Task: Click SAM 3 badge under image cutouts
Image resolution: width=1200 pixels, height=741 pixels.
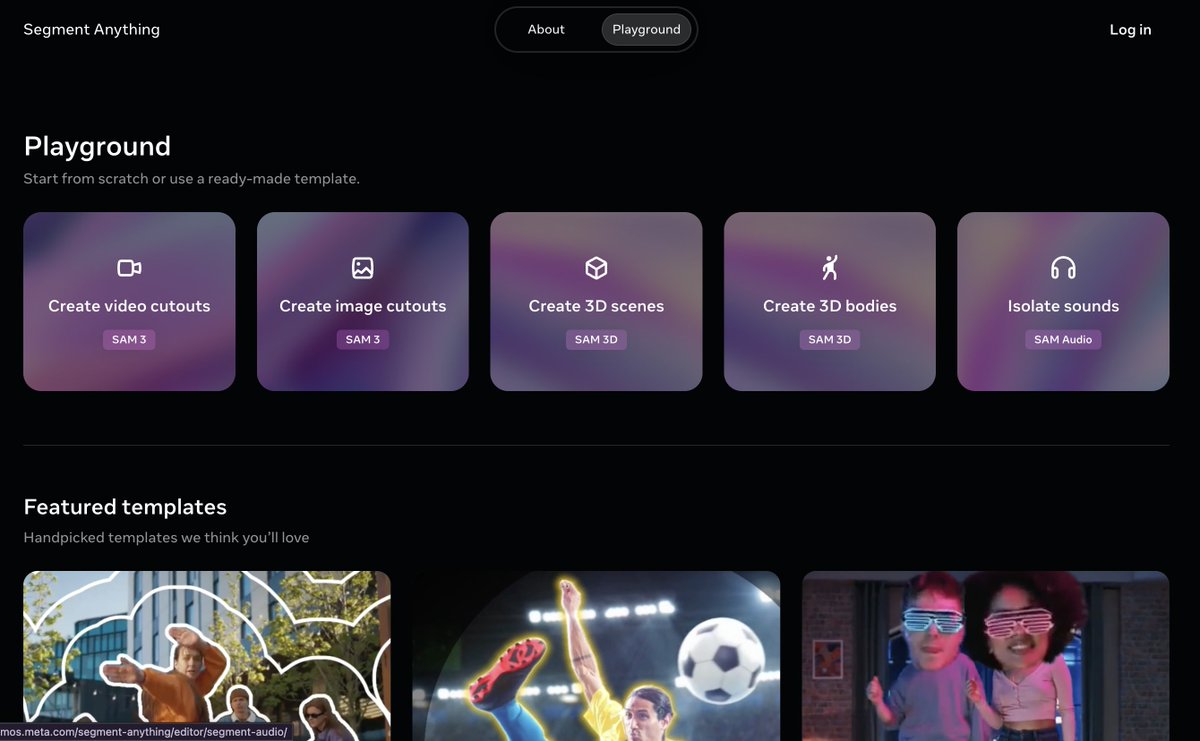Action: click(x=363, y=340)
